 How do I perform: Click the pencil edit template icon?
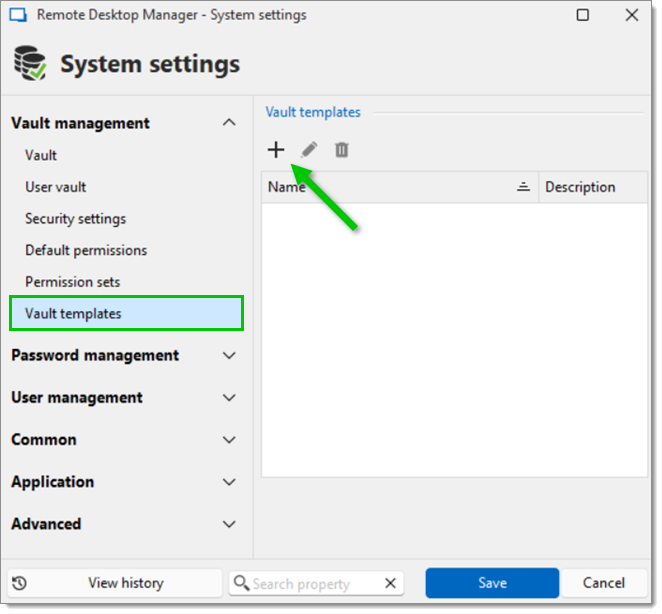point(309,150)
